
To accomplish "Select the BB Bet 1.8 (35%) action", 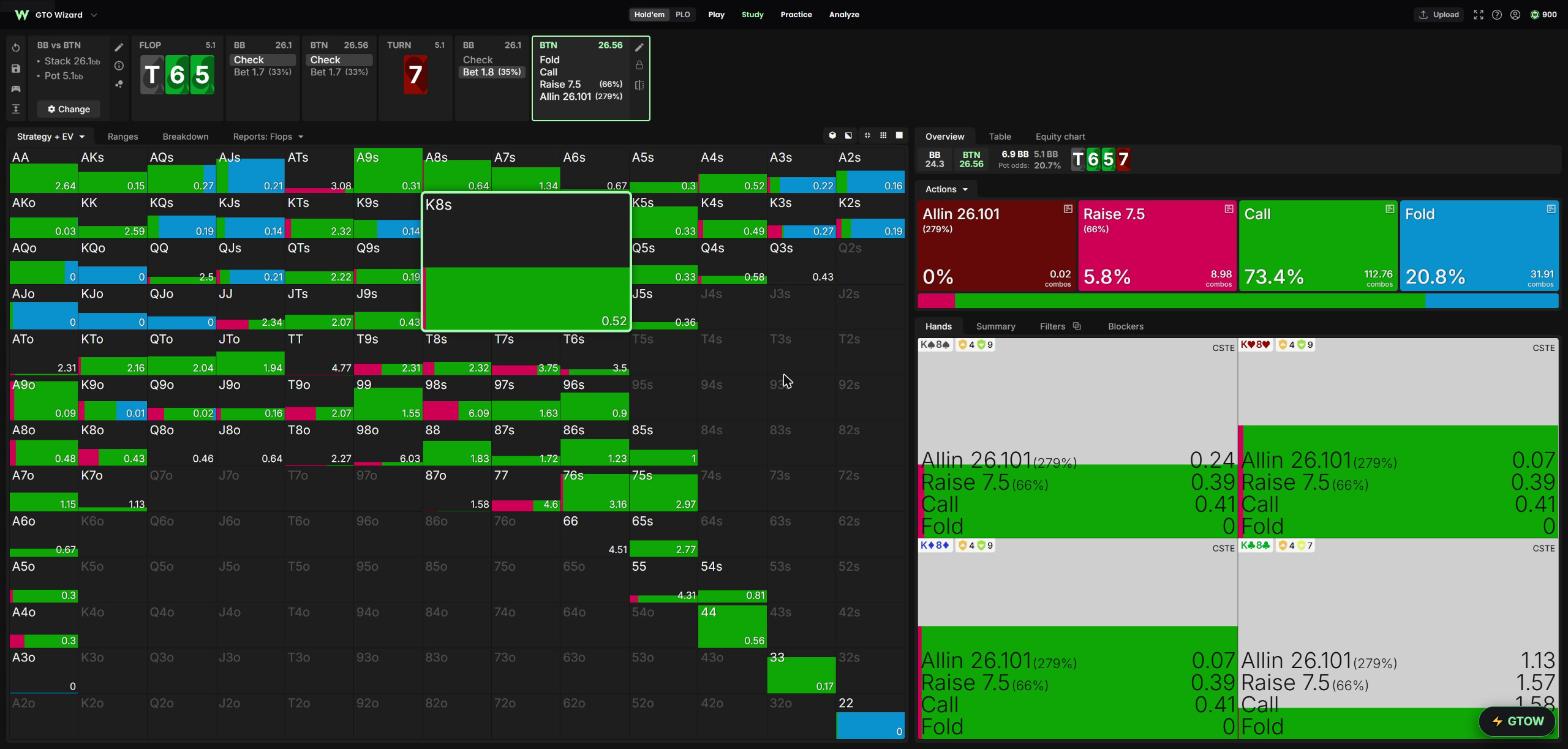I will pyautogui.click(x=492, y=72).
